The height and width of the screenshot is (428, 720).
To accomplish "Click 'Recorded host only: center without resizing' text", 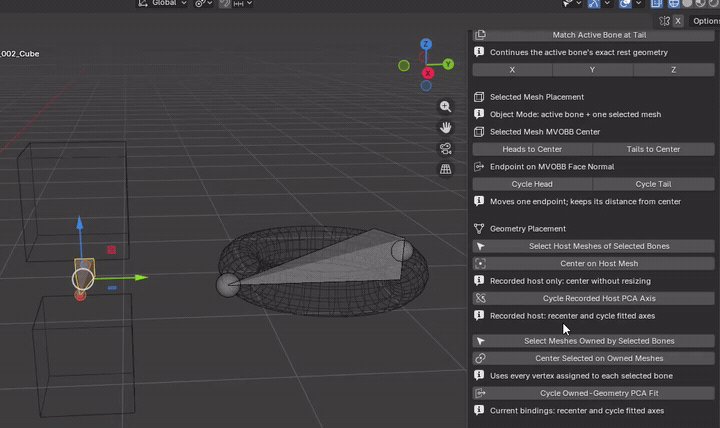I will 570,281.
